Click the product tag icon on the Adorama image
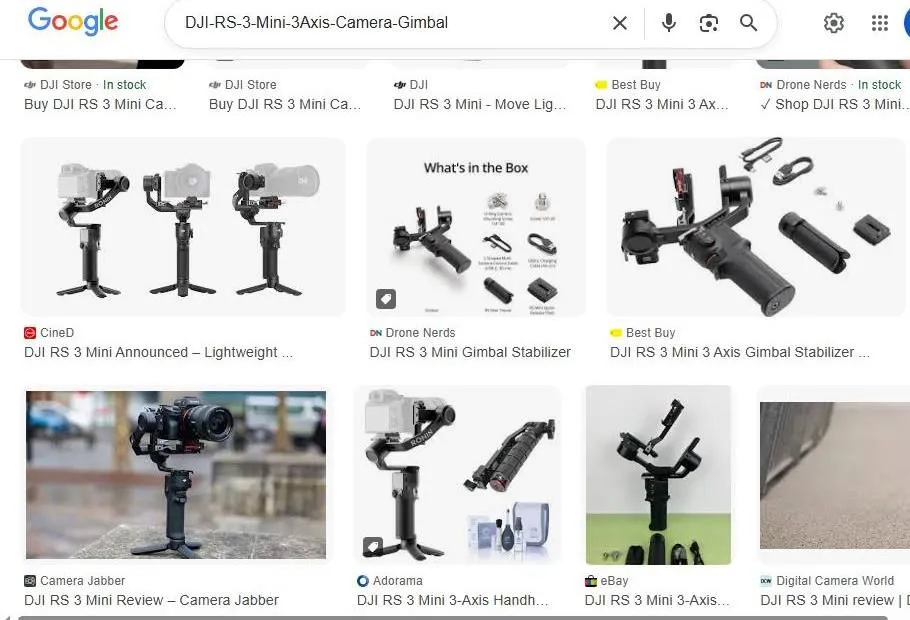The width and height of the screenshot is (910, 620). click(x=373, y=546)
